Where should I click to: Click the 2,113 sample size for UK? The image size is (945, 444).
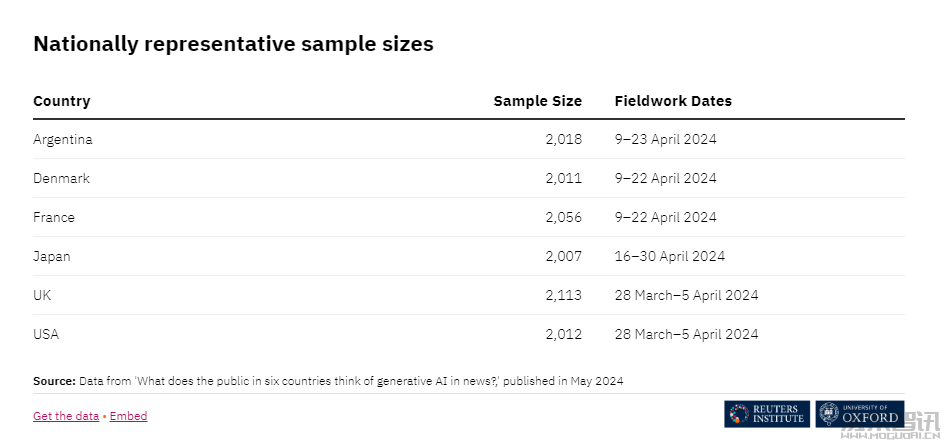(564, 295)
